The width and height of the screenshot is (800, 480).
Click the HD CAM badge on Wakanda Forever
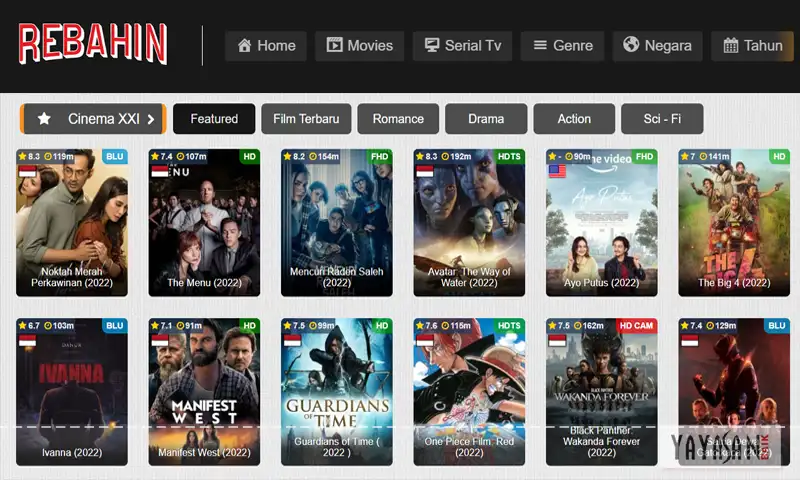coord(636,325)
